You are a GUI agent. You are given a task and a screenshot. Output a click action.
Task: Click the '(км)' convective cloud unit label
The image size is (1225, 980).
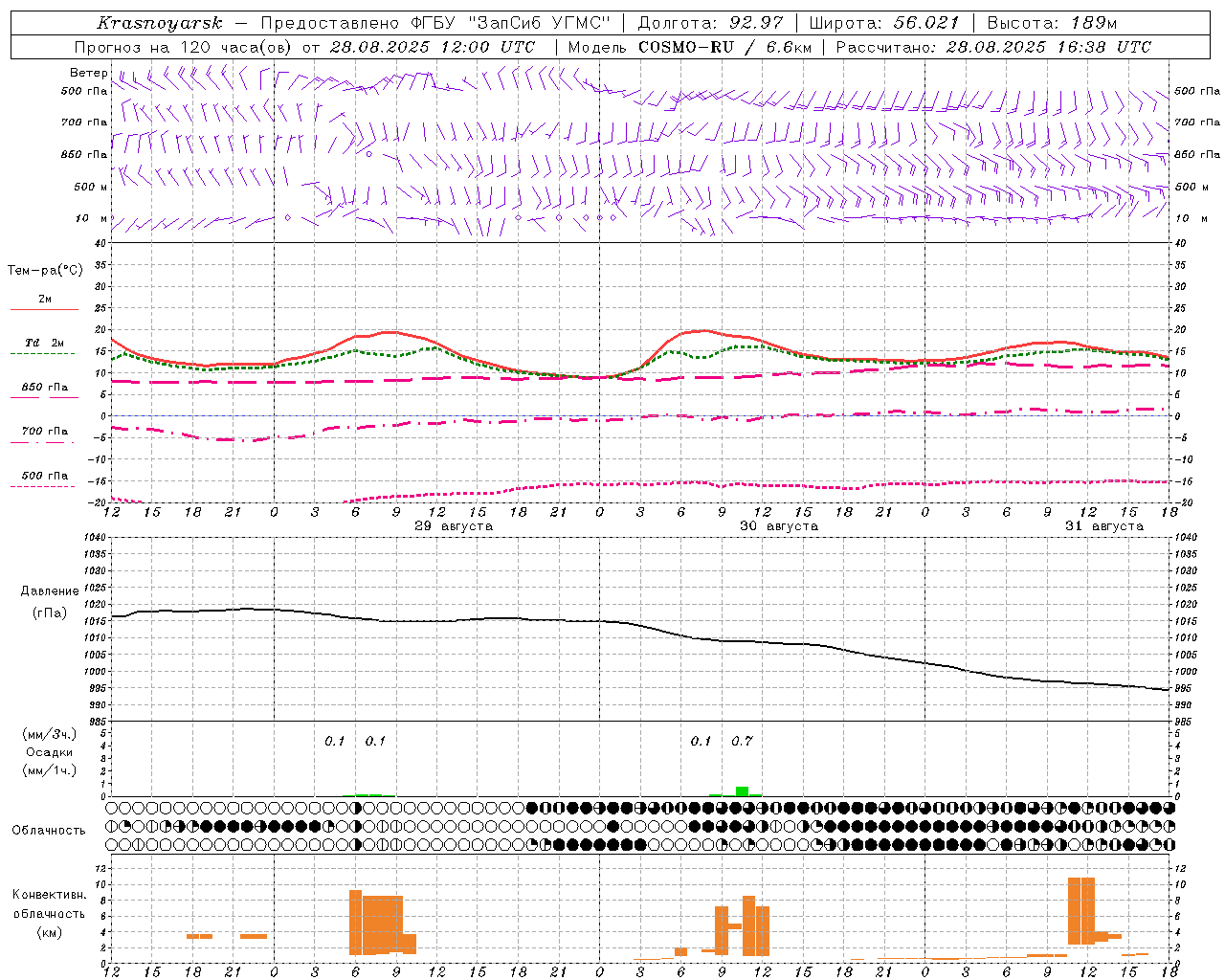[50, 932]
